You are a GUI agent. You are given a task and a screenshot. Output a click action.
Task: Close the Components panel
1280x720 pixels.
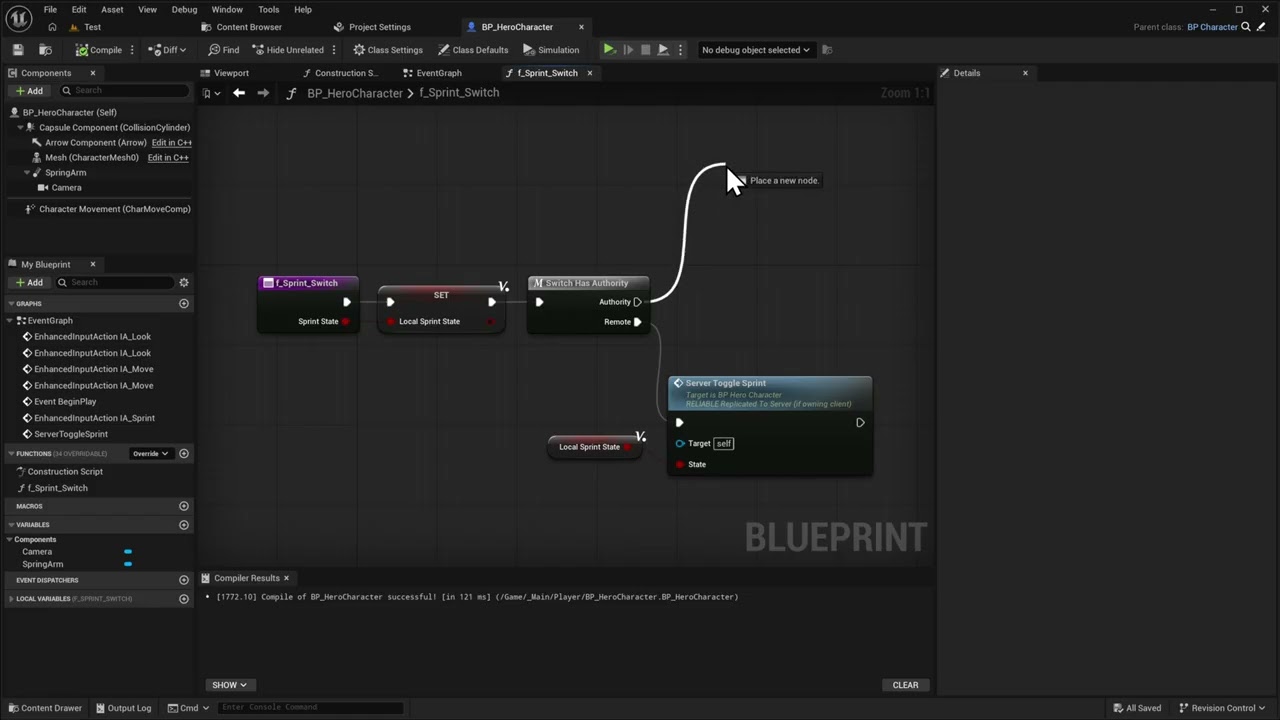(x=93, y=73)
